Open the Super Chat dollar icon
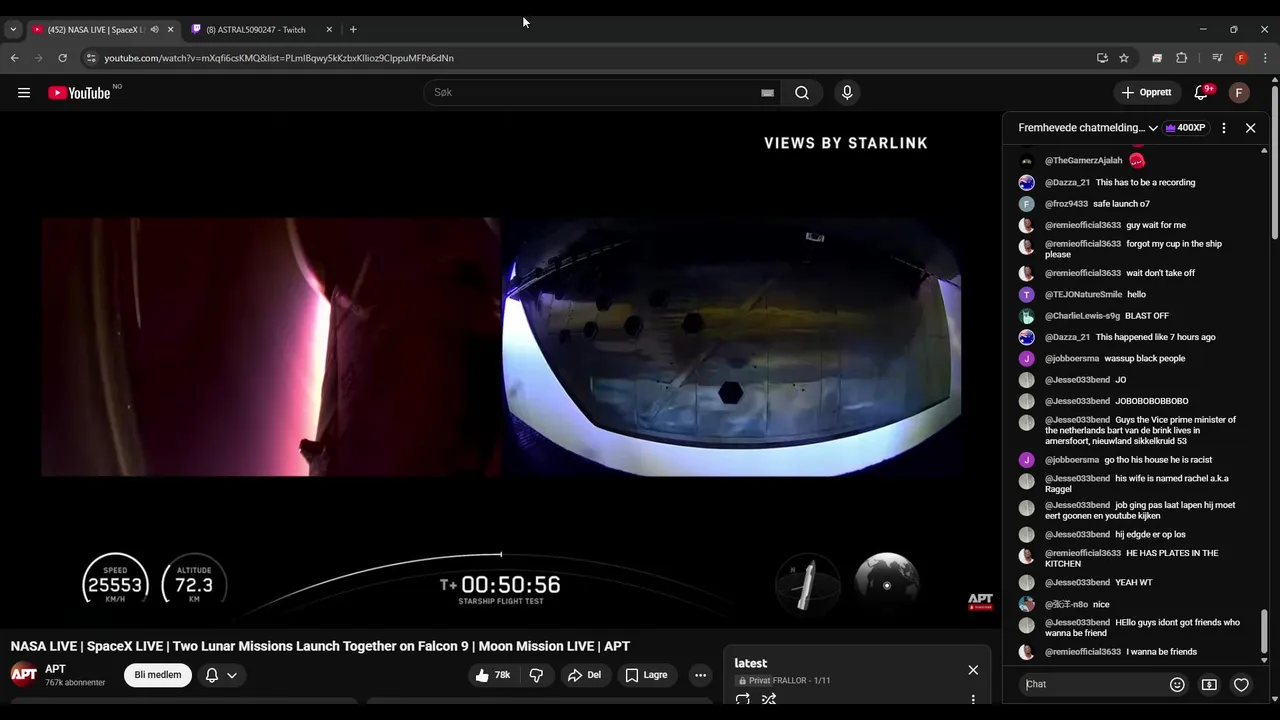1280x720 pixels. point(1209,684)
